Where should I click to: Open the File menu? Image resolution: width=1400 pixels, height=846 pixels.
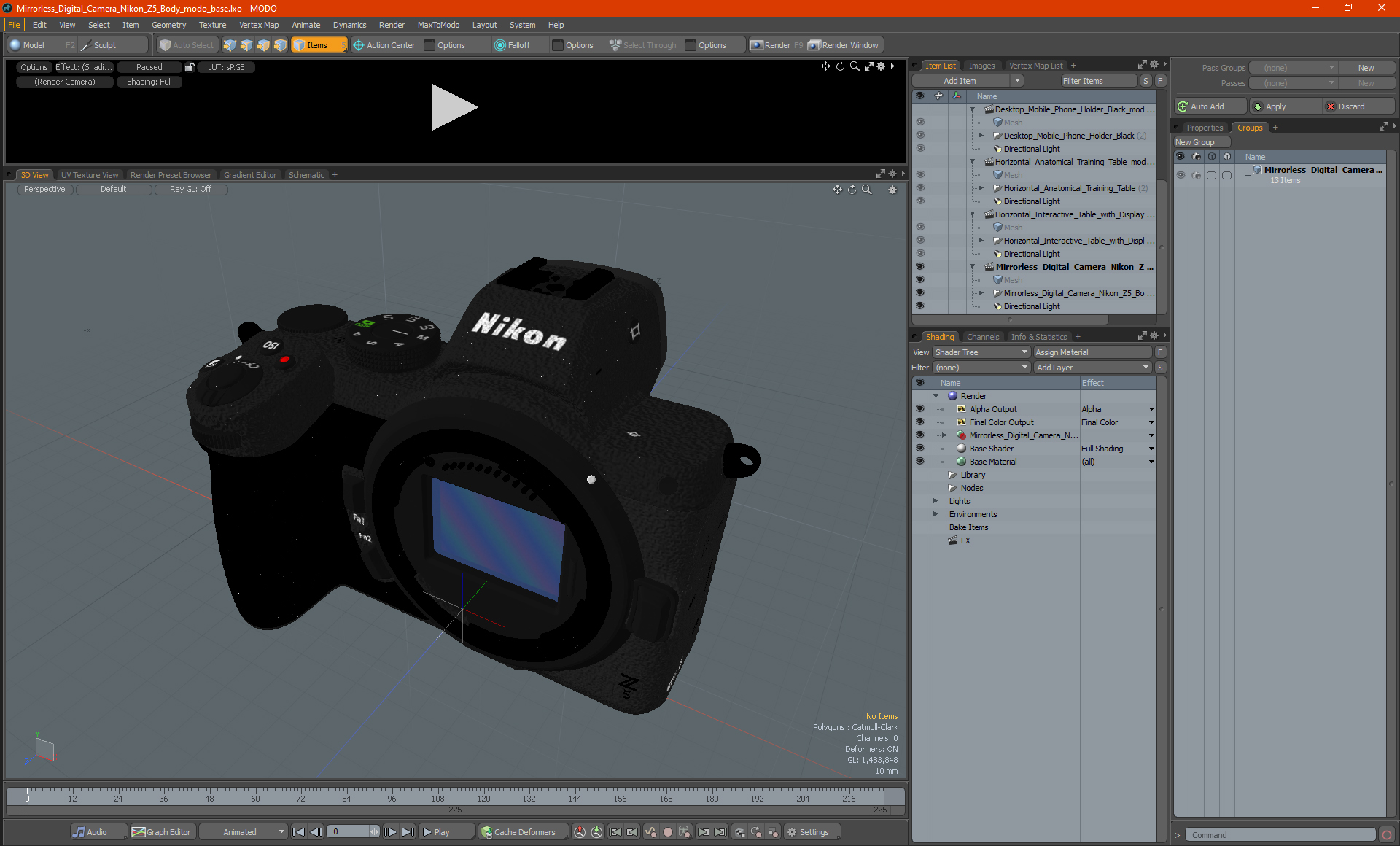tap(14, 25)
